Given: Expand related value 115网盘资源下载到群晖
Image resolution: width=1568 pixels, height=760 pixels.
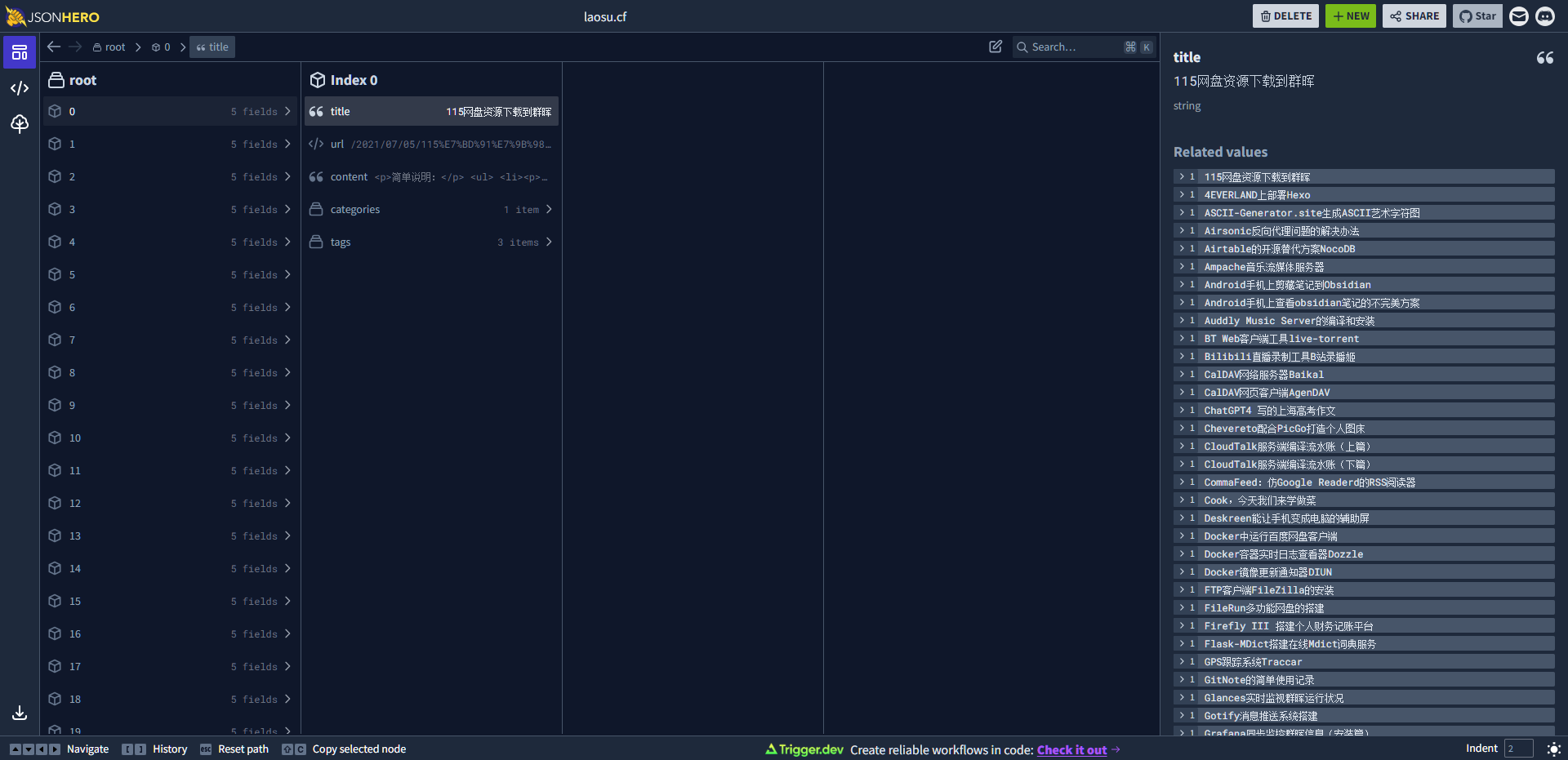Looking at the screenshot, I should click(1181, 176).
